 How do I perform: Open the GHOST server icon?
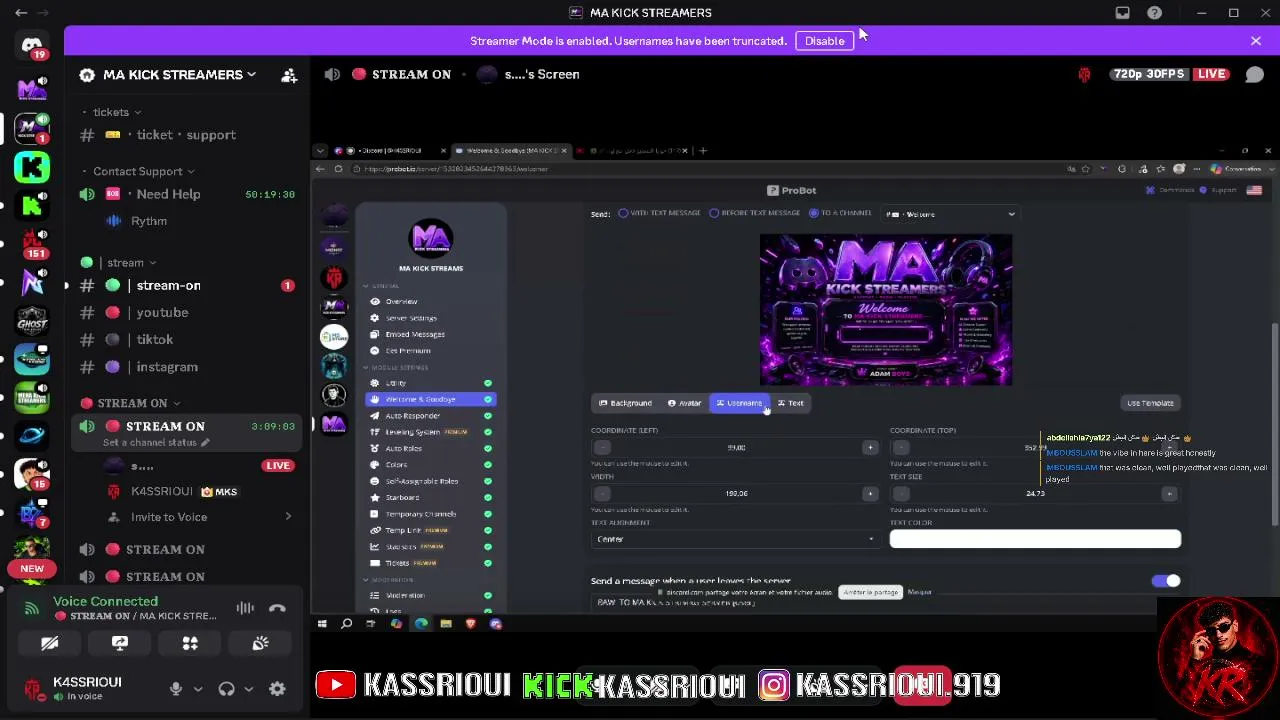[x=32, y=320]
